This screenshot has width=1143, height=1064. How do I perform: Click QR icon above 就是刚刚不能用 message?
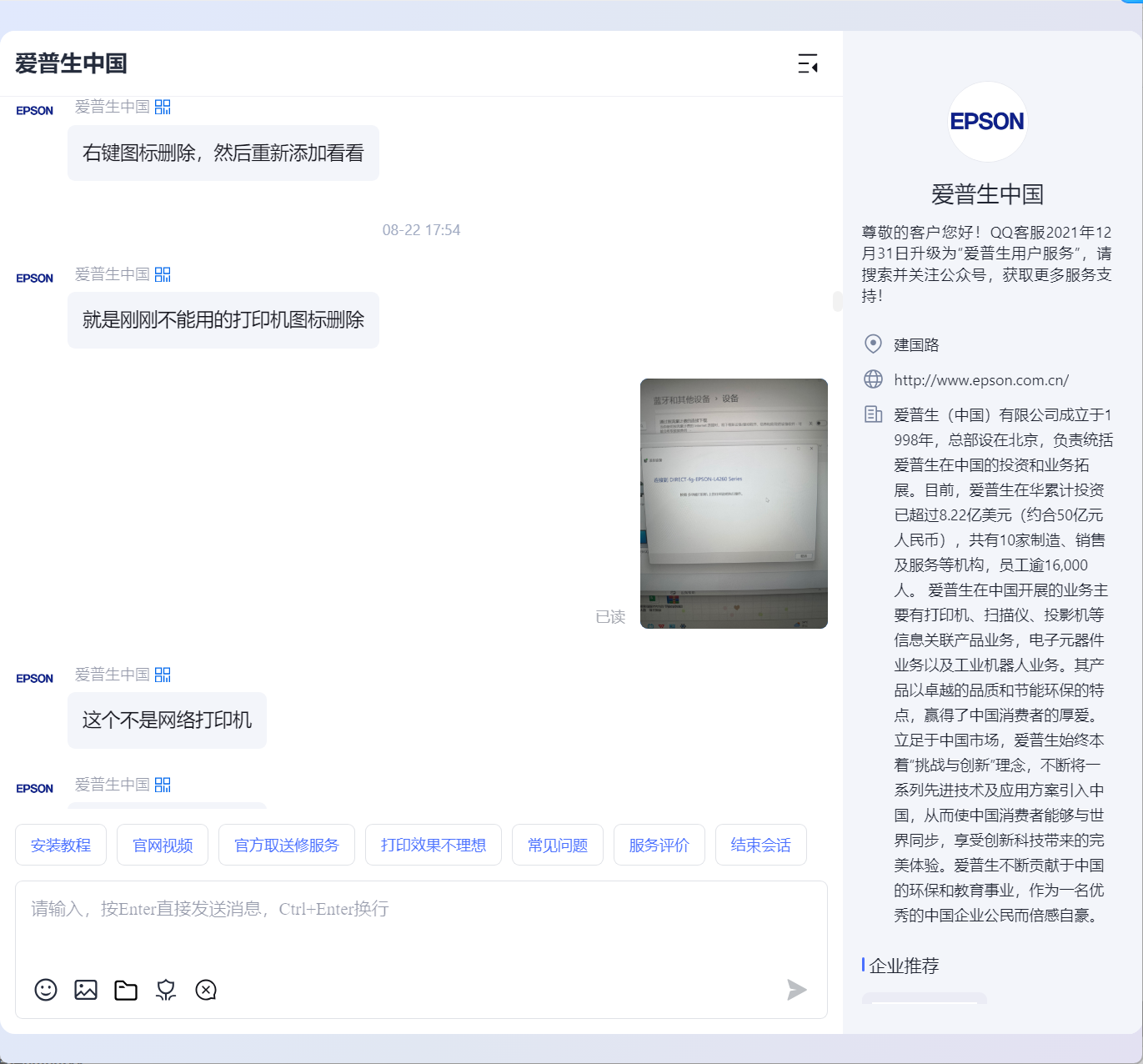tap(163, 274)
